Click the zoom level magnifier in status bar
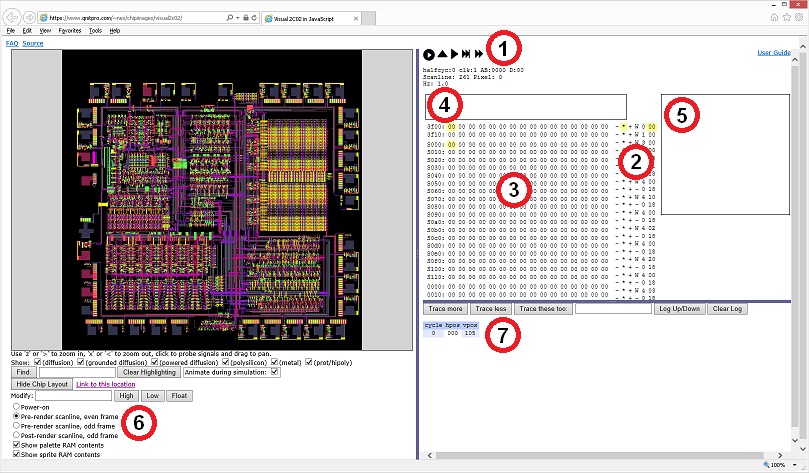This screenshot has height=473, width=809. [x=766, y=465]
